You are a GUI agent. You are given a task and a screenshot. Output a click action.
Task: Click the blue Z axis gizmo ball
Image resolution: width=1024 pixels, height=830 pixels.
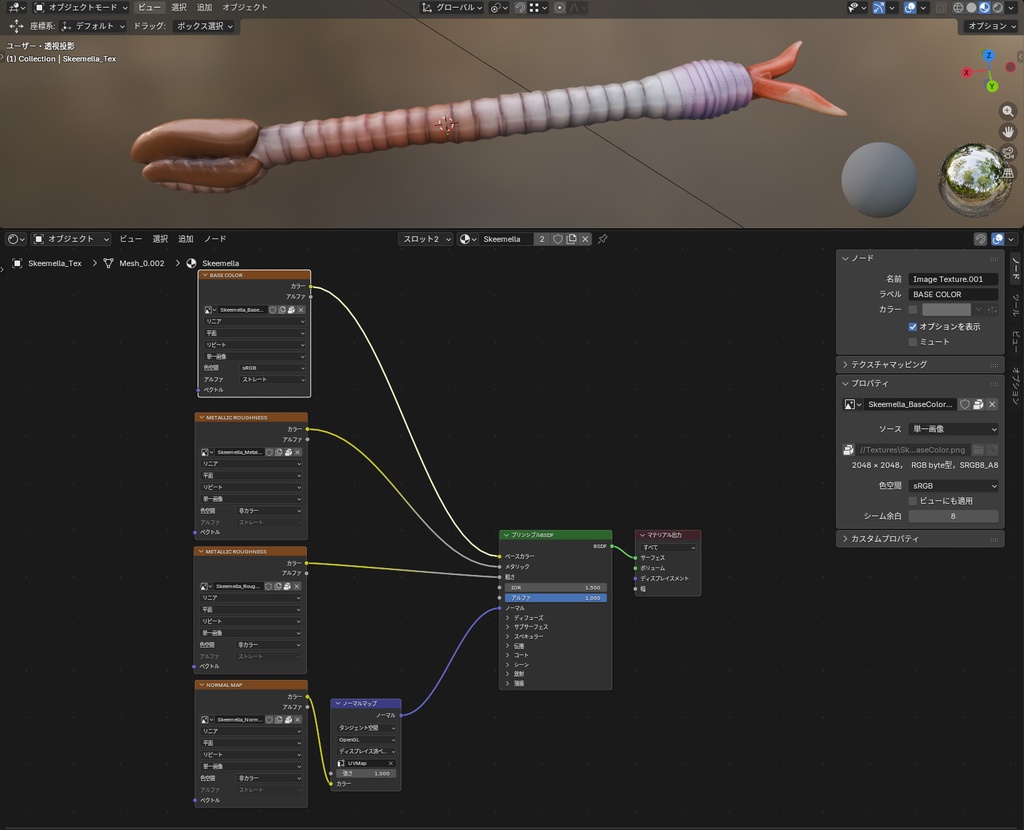click(988, 56)
